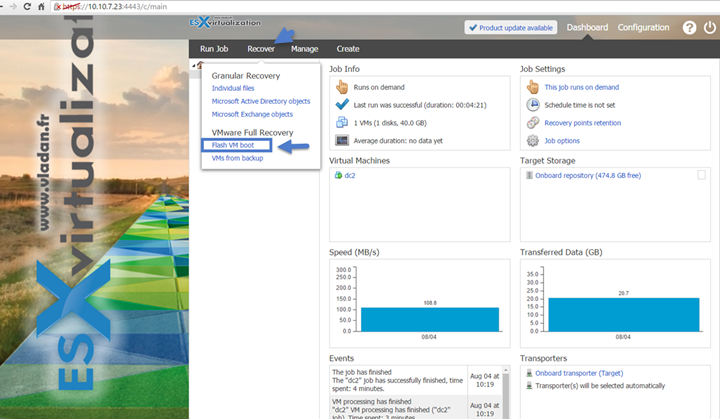The height and width of the screenshot is (419, 720).
Task: Choose VMs from backup option
Action: (x=237, y=158)
